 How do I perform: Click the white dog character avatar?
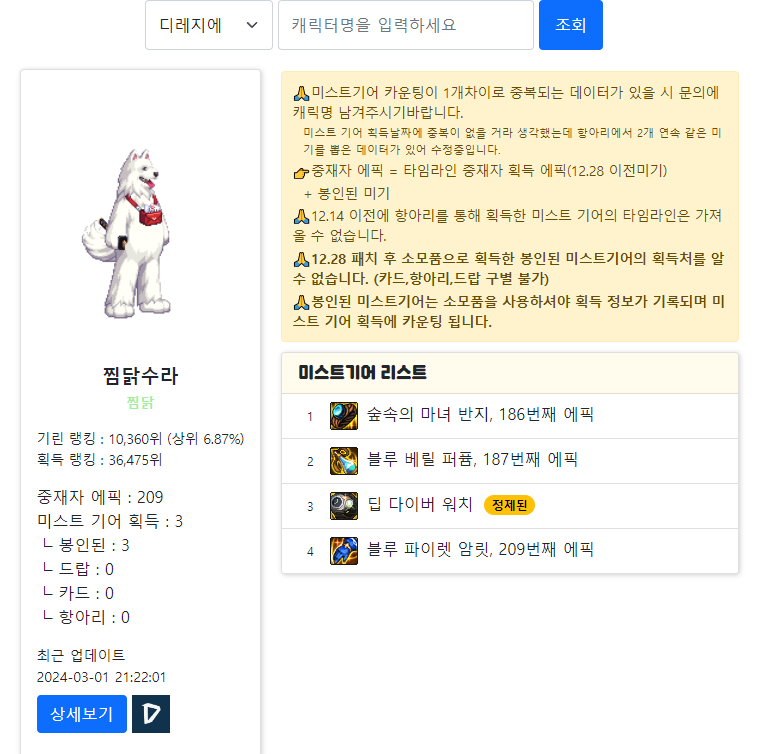click(x=128, y=233)
